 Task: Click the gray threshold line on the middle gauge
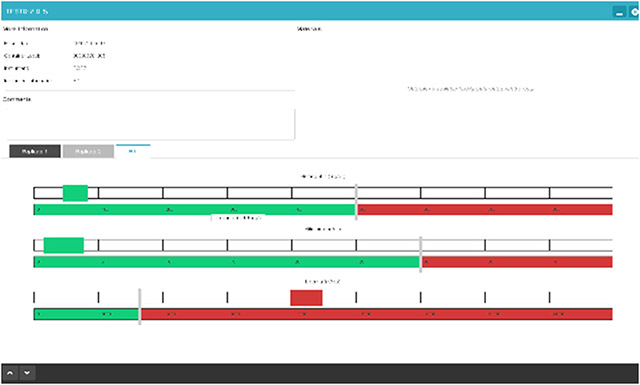point(421,254)
